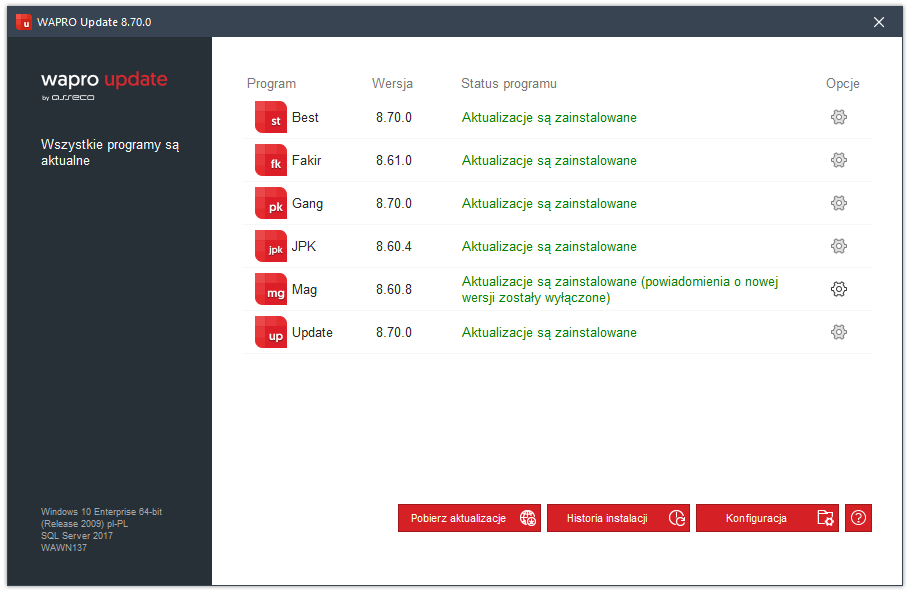Open the Konfiguracja settings button
Screen dimensions: 913x597
[767, 518]
